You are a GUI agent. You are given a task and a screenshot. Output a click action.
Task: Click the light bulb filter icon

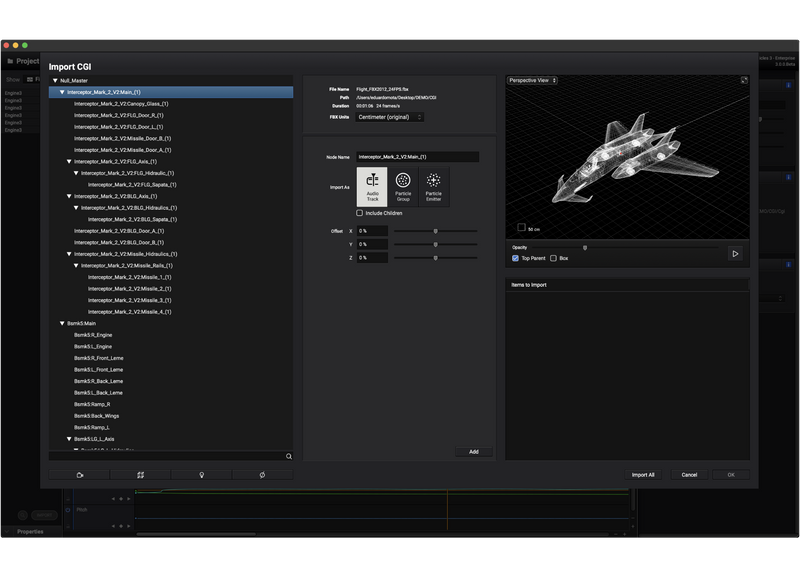[201, 475]
